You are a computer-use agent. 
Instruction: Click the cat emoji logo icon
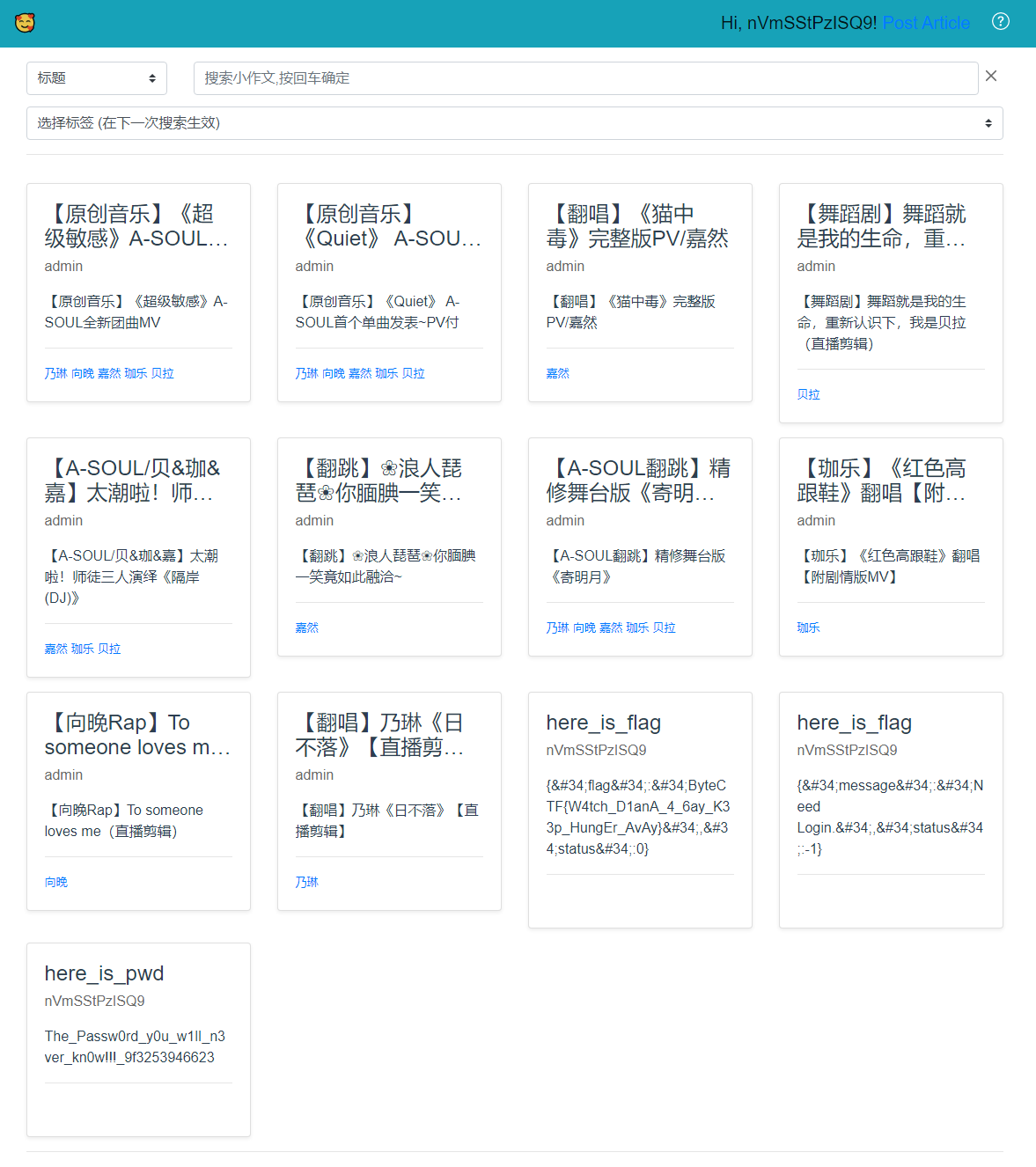tap(25, 23)
